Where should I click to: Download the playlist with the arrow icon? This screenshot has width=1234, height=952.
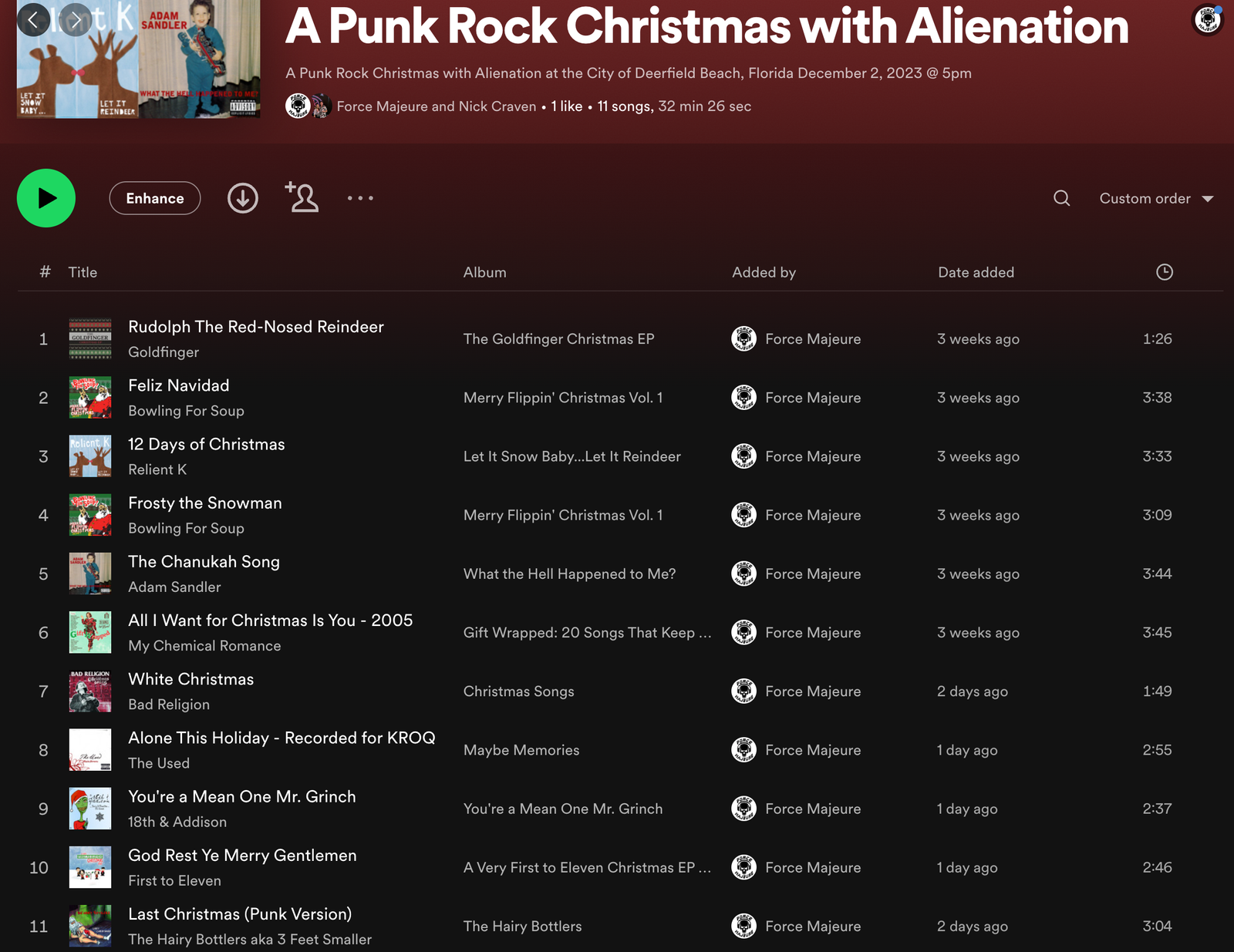(243, 198)
